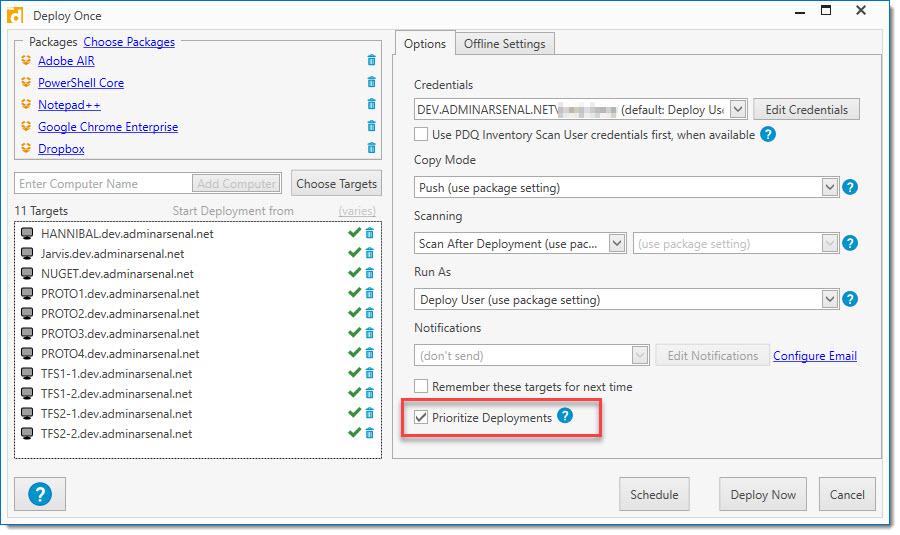This screenshot has height=535, width=900.
Task: Click the Choose Targets button
Action: (336, 184)
